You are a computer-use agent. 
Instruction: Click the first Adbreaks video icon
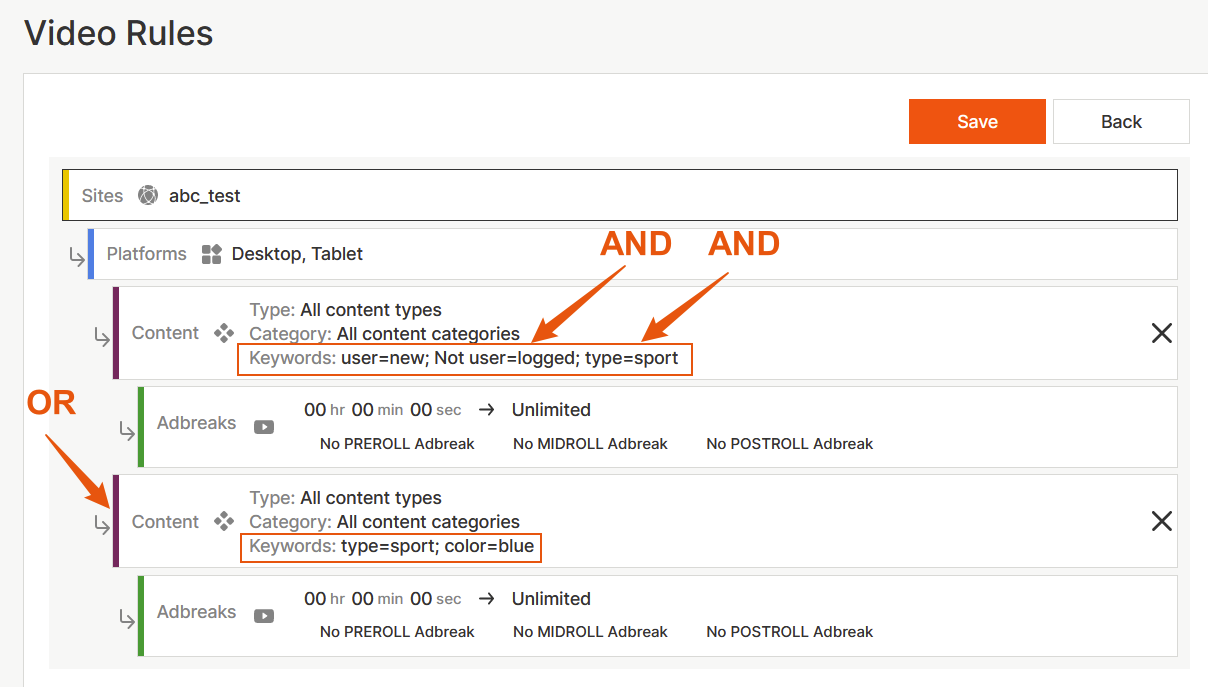click(x=264, y=427)
